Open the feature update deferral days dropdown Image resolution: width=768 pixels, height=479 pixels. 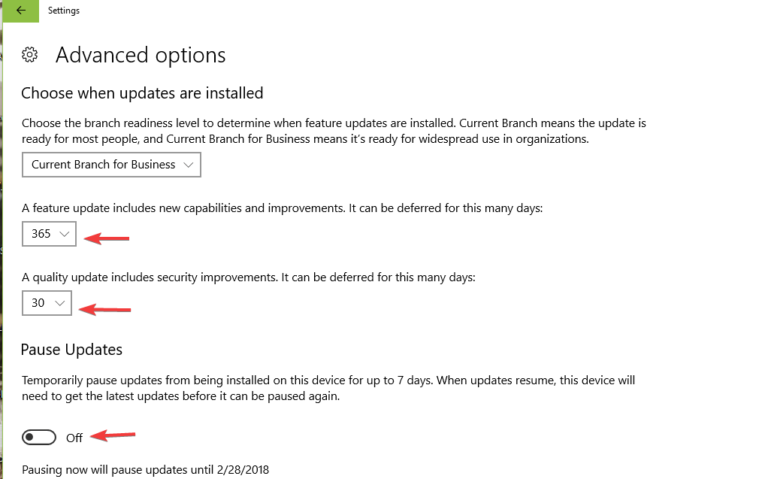tap(49, 234)
